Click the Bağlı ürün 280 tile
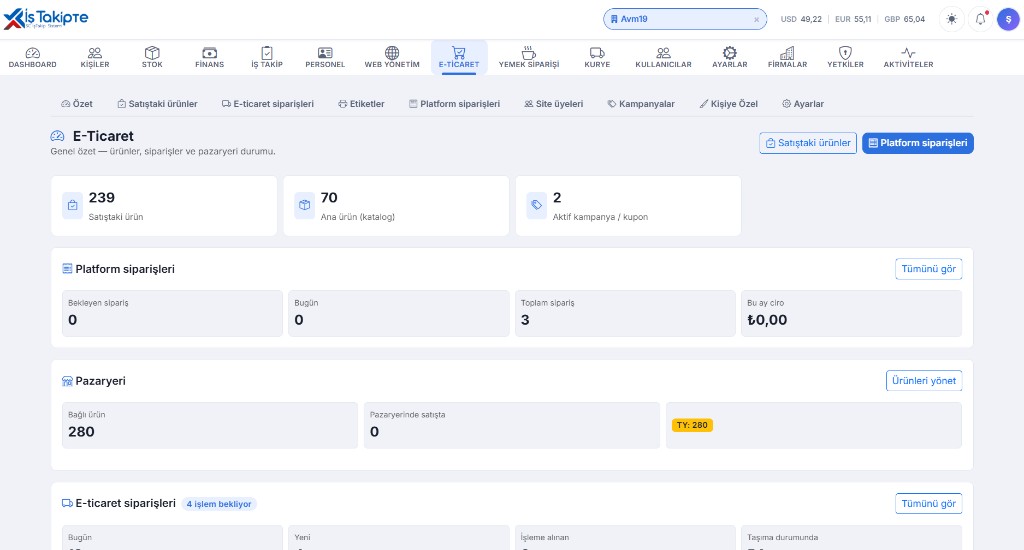 210,425
